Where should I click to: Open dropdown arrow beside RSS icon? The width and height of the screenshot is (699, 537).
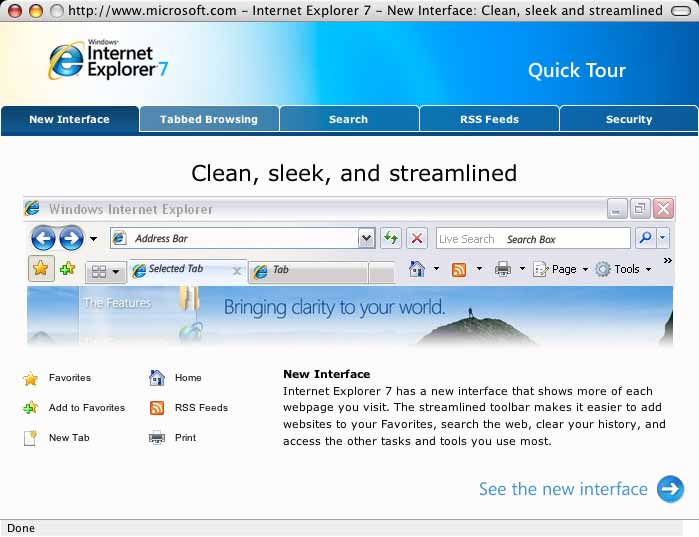pyautogui.click(x=479, y=268)
